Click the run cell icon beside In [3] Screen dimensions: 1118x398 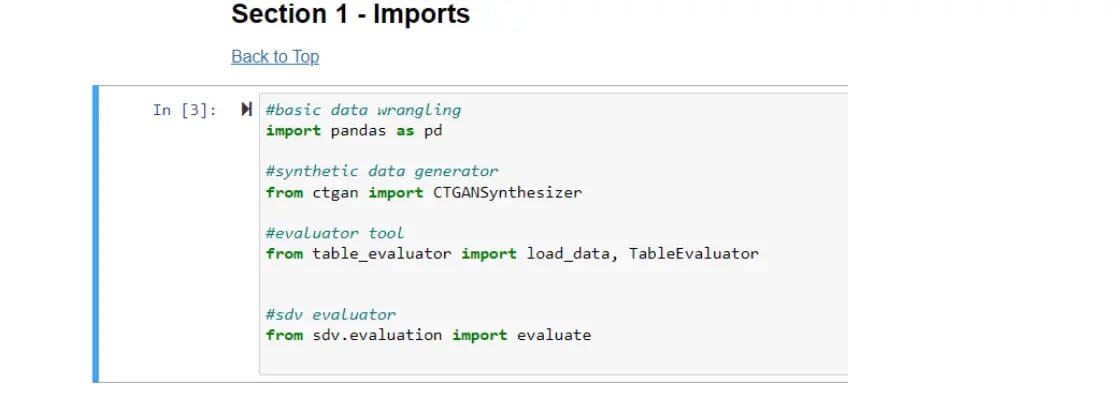(247, 109)
